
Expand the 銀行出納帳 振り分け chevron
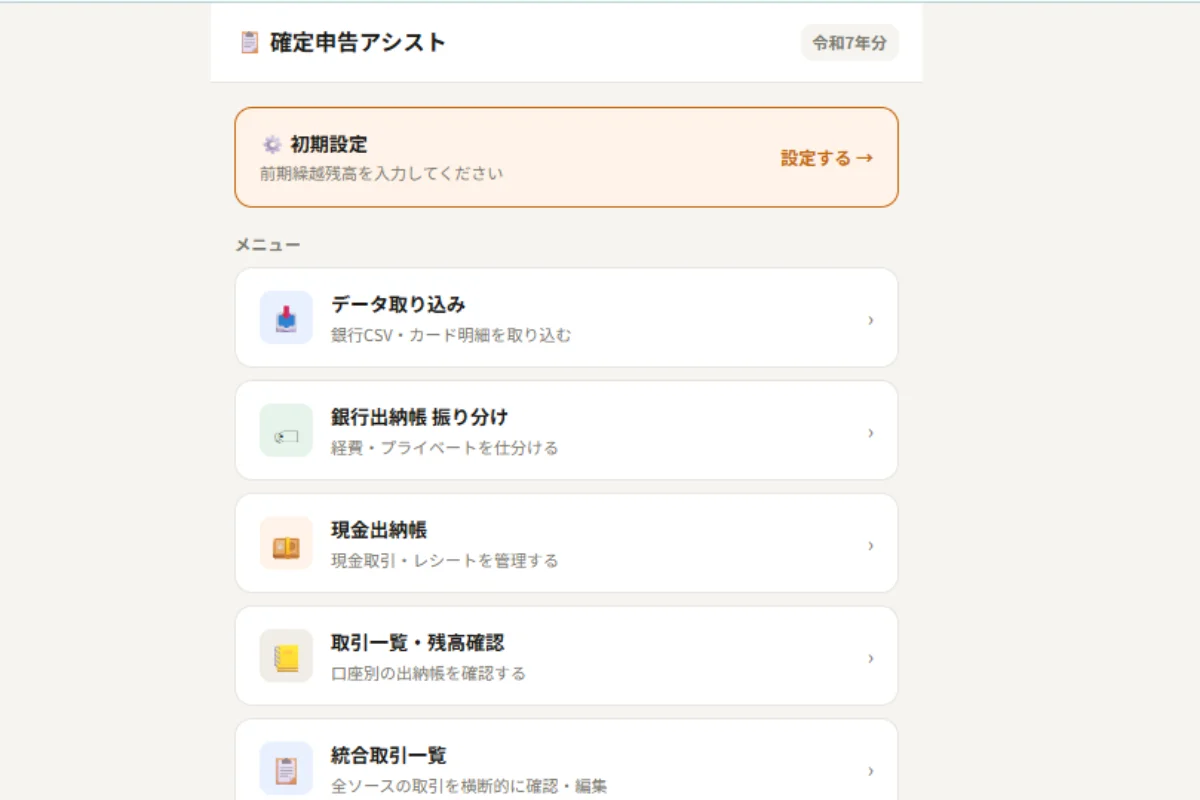click(871, 431)
